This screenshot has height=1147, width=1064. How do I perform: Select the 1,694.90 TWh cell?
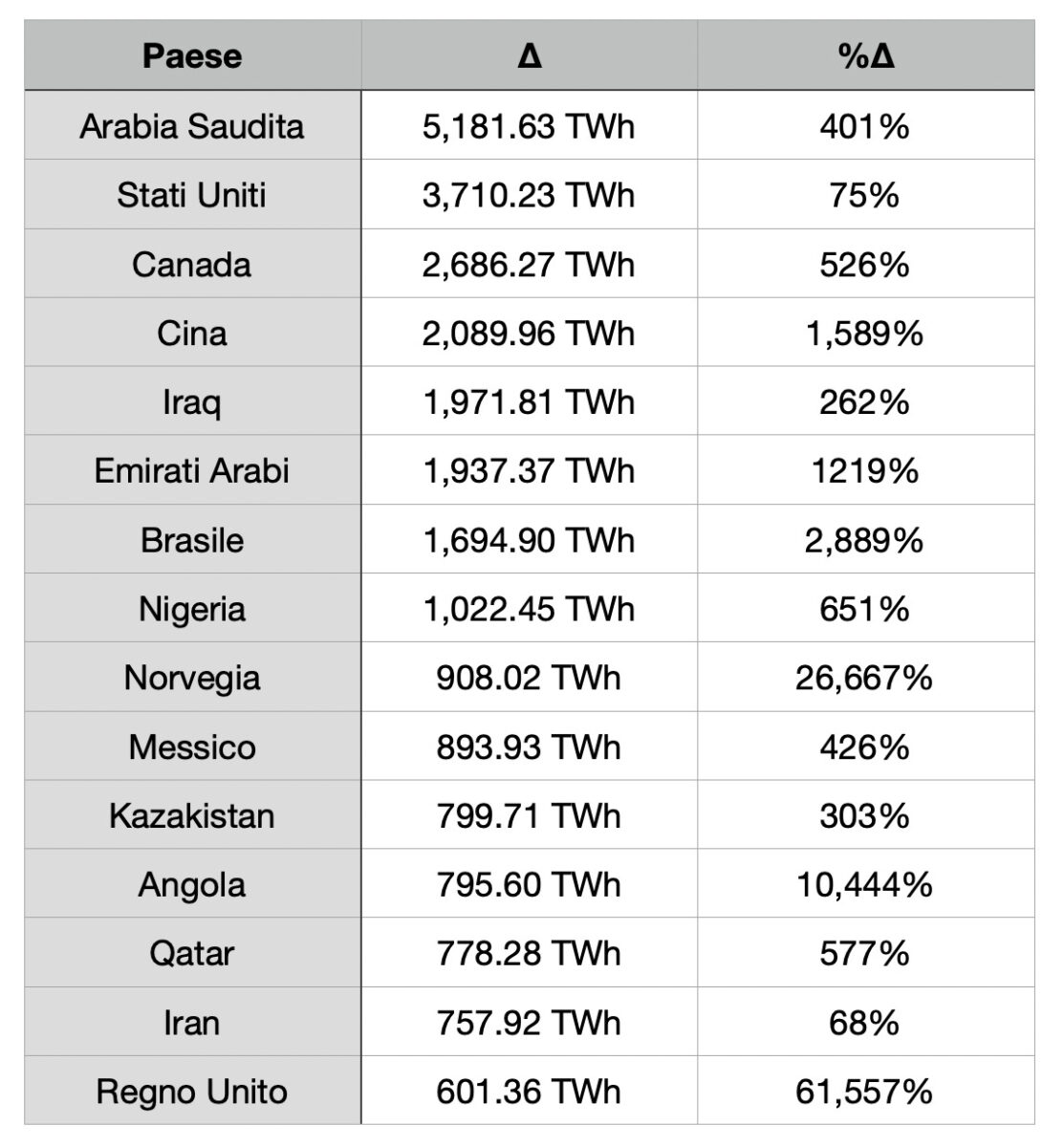tap(529, 539)
